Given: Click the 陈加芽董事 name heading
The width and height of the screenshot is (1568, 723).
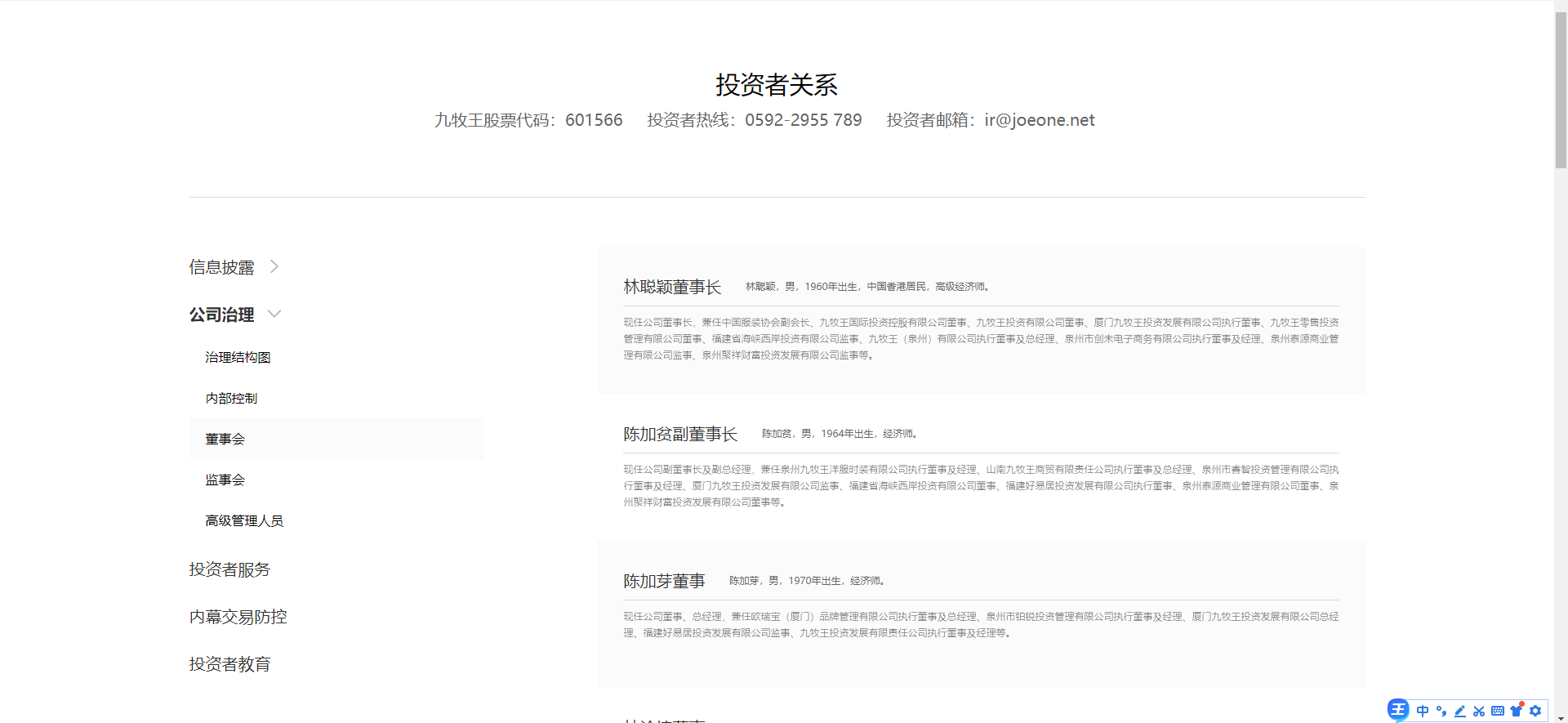Looking at the screenshot, I should (664, 581).
